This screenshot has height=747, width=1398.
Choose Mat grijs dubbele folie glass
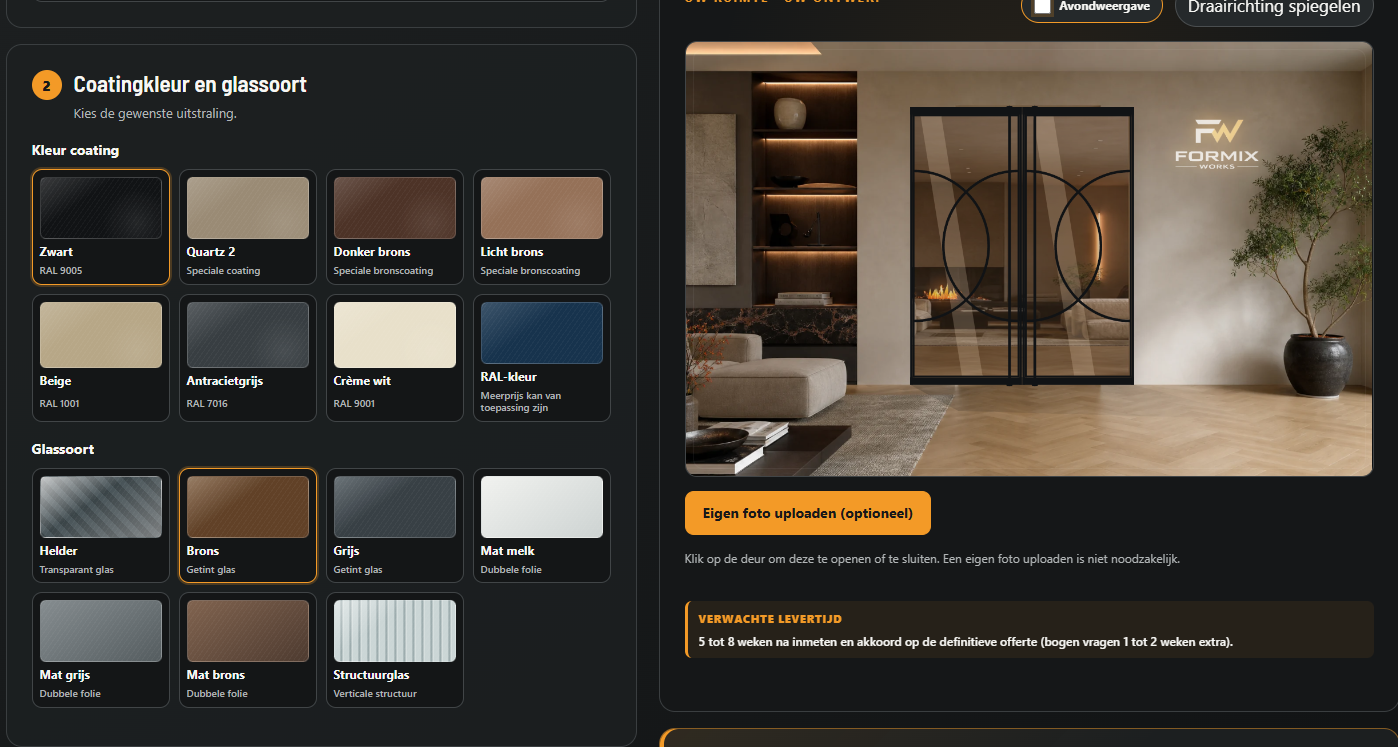click(x=101, y=650)
